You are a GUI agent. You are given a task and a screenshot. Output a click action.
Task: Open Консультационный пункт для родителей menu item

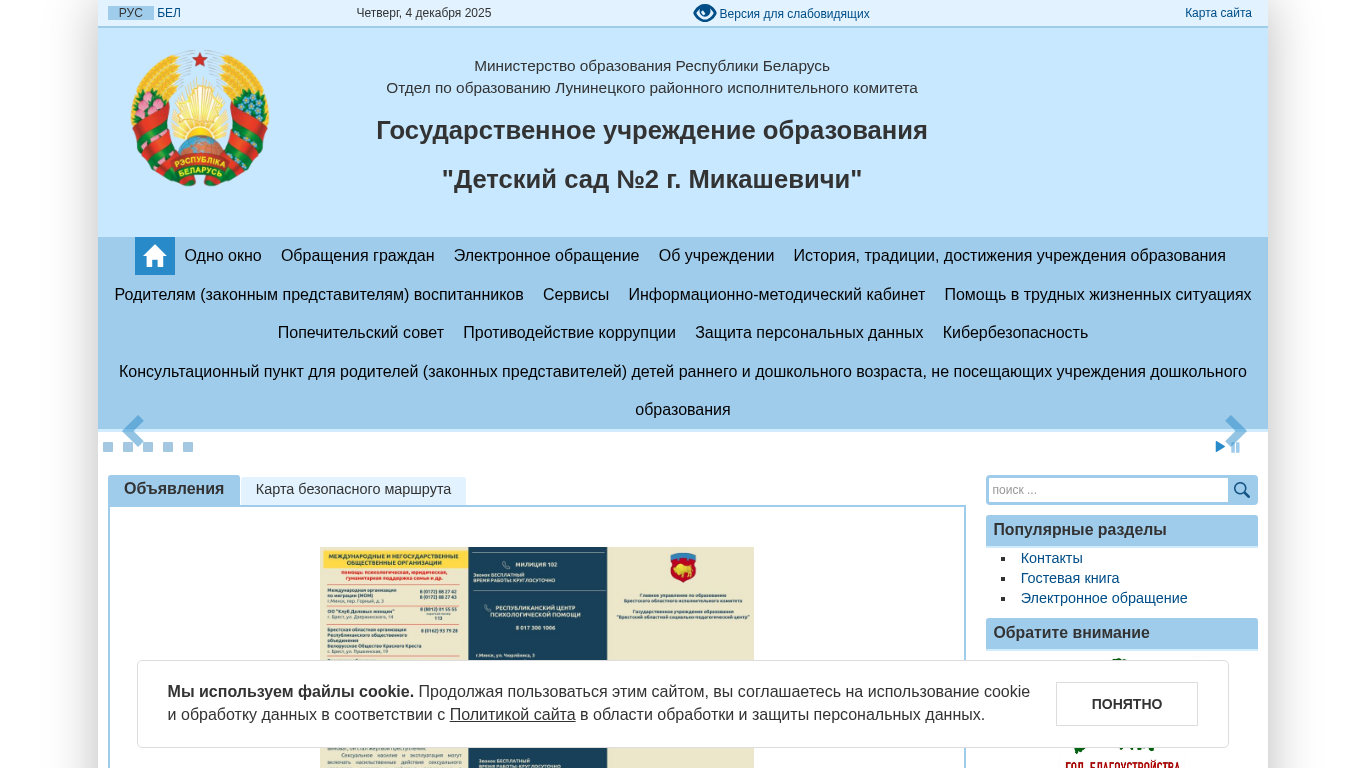683,391
